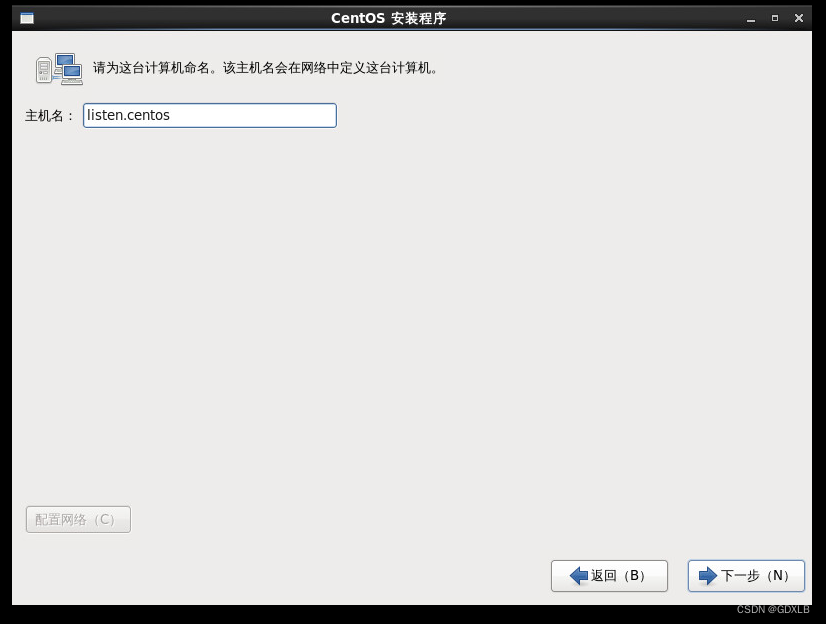This screenshot has height=624, width=826.
Task: Click the CentOS 安装程序 title bar text
Action: tap(389, 17)
